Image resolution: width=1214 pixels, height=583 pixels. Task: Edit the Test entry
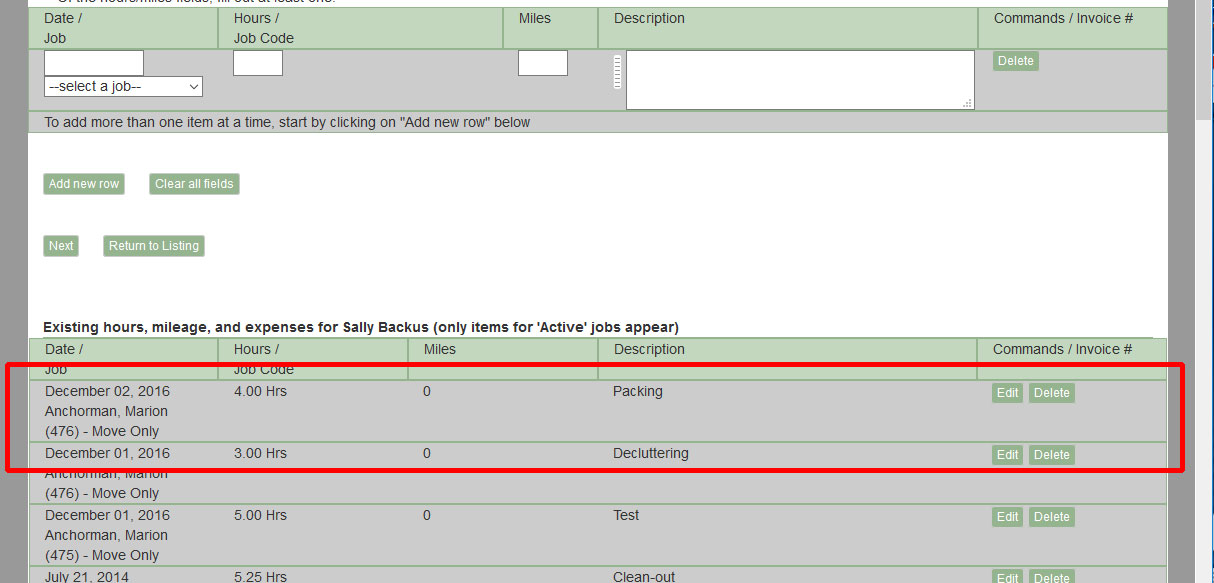click(x=1008, y=517)
